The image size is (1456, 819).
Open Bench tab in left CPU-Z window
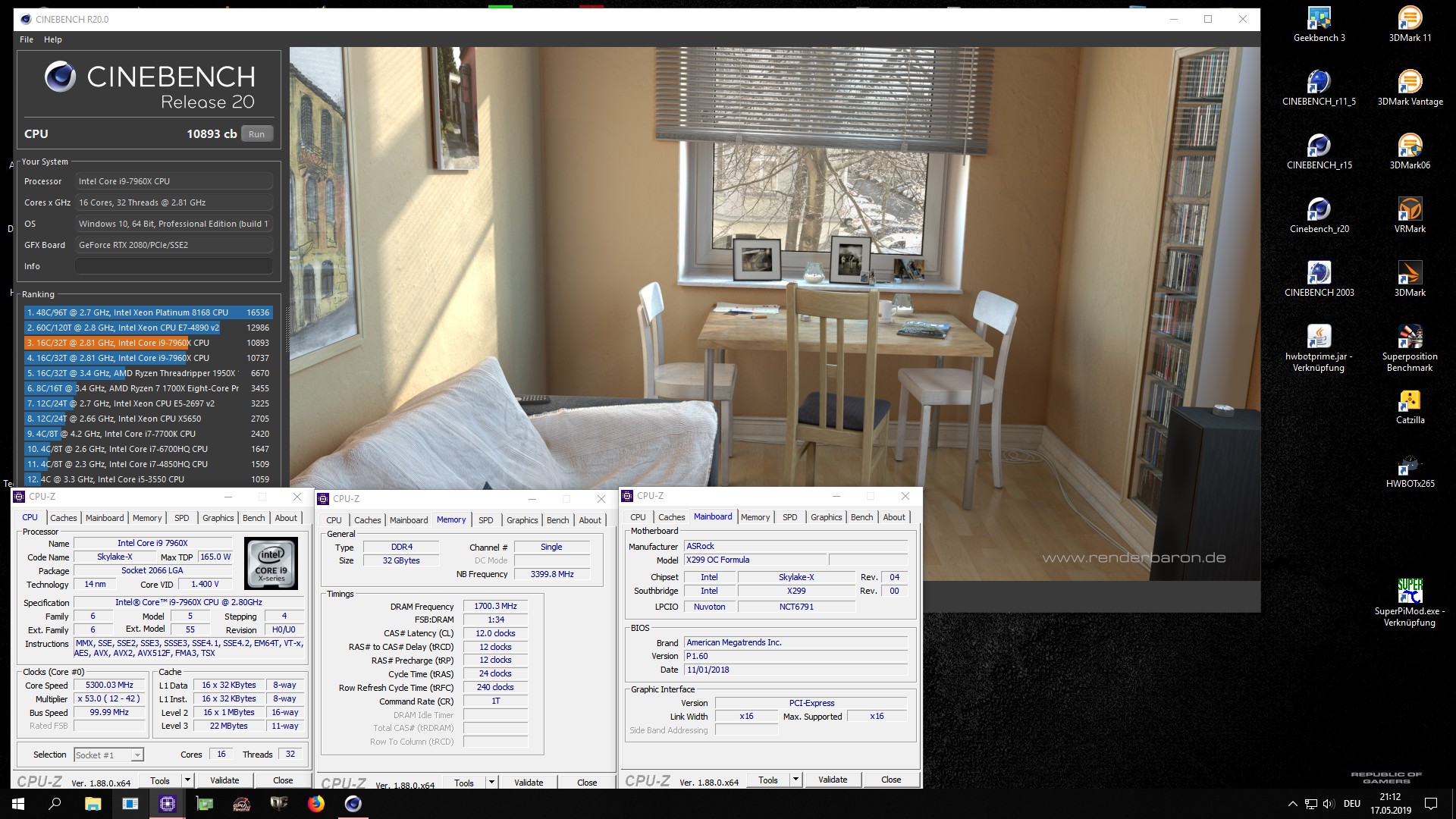tap(254, 518)
